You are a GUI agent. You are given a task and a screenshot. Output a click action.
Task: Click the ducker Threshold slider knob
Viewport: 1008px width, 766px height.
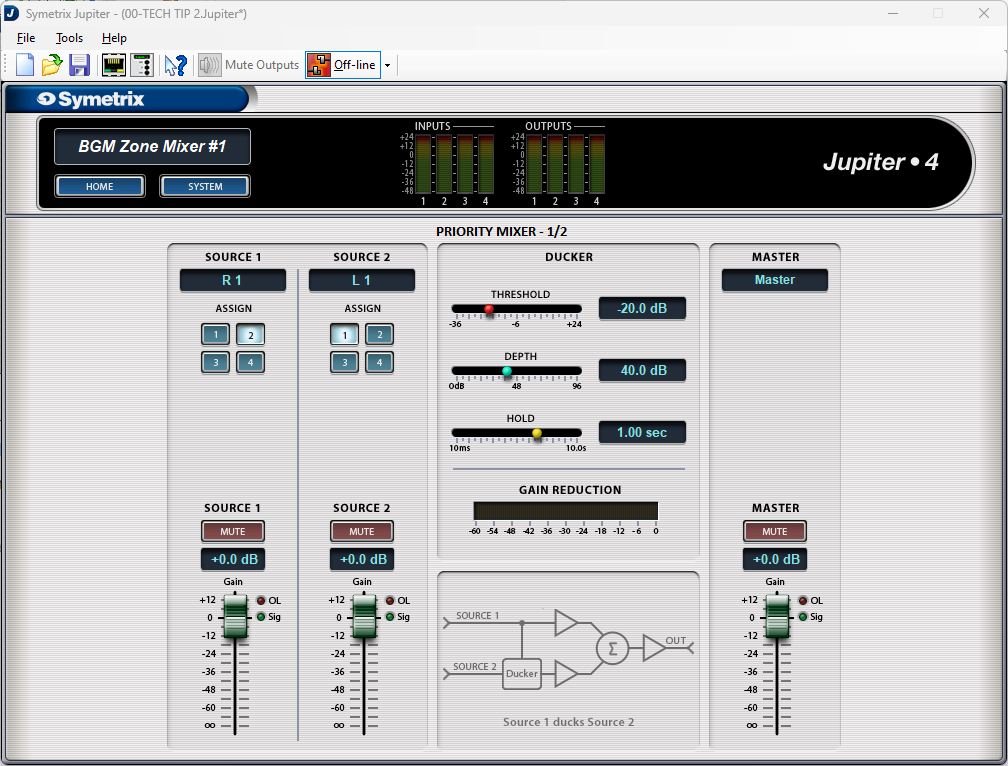coord(489,309)
